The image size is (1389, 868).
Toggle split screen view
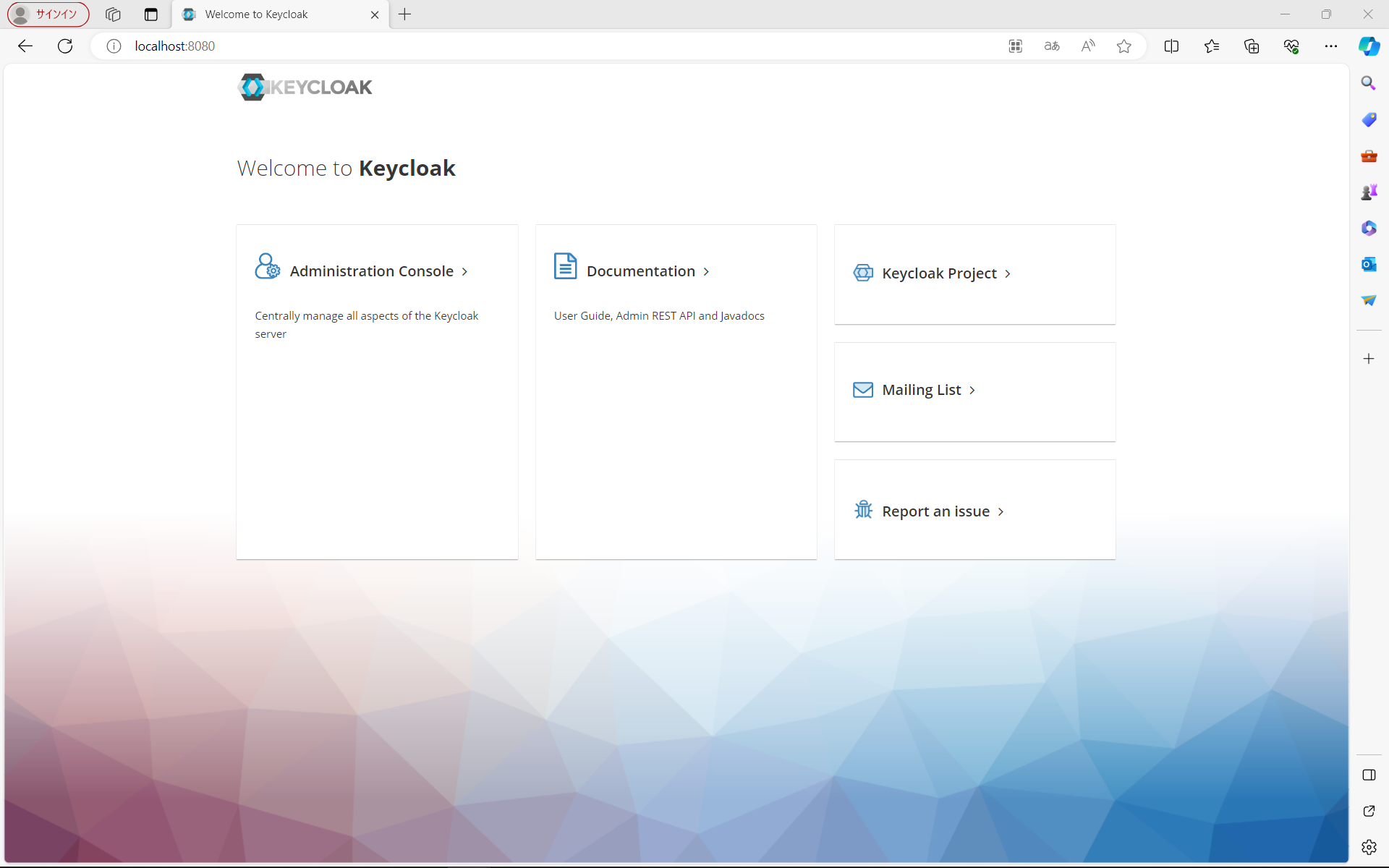pos(1172,46)
